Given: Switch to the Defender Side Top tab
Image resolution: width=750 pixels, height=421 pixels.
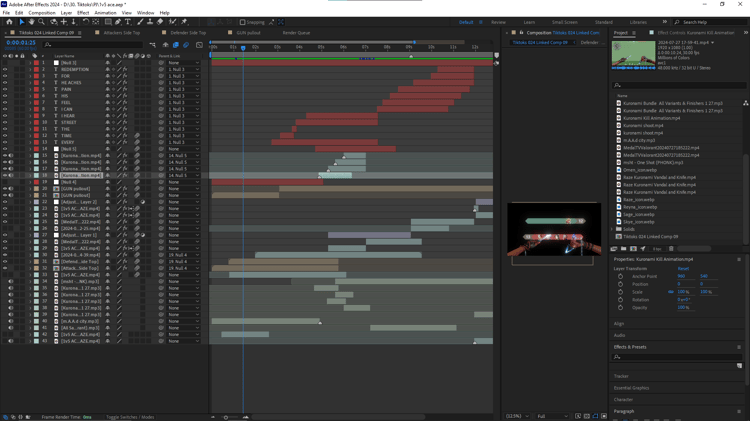Looking at the screenshot, I should [x=188, y=33].
